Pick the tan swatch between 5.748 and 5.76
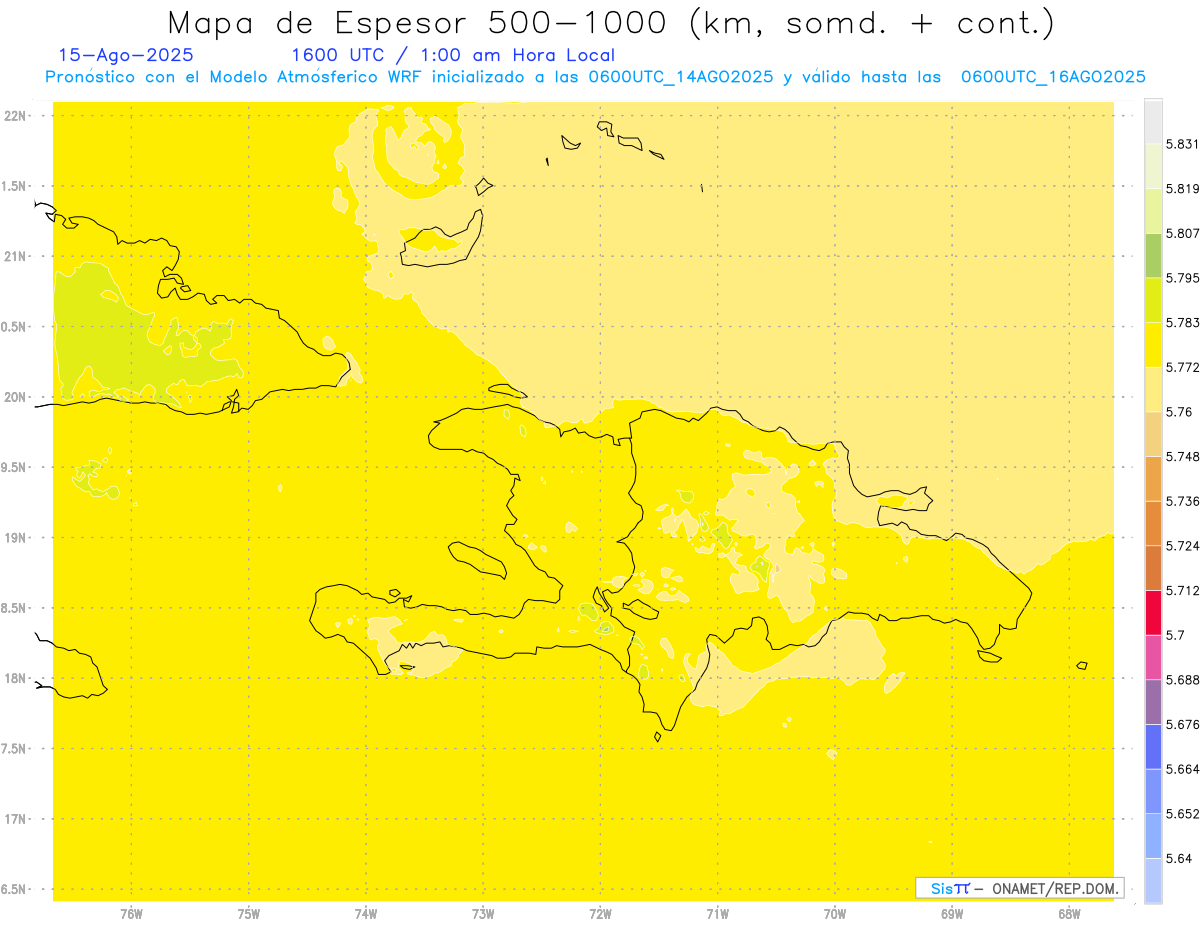 pos(1153,433)
